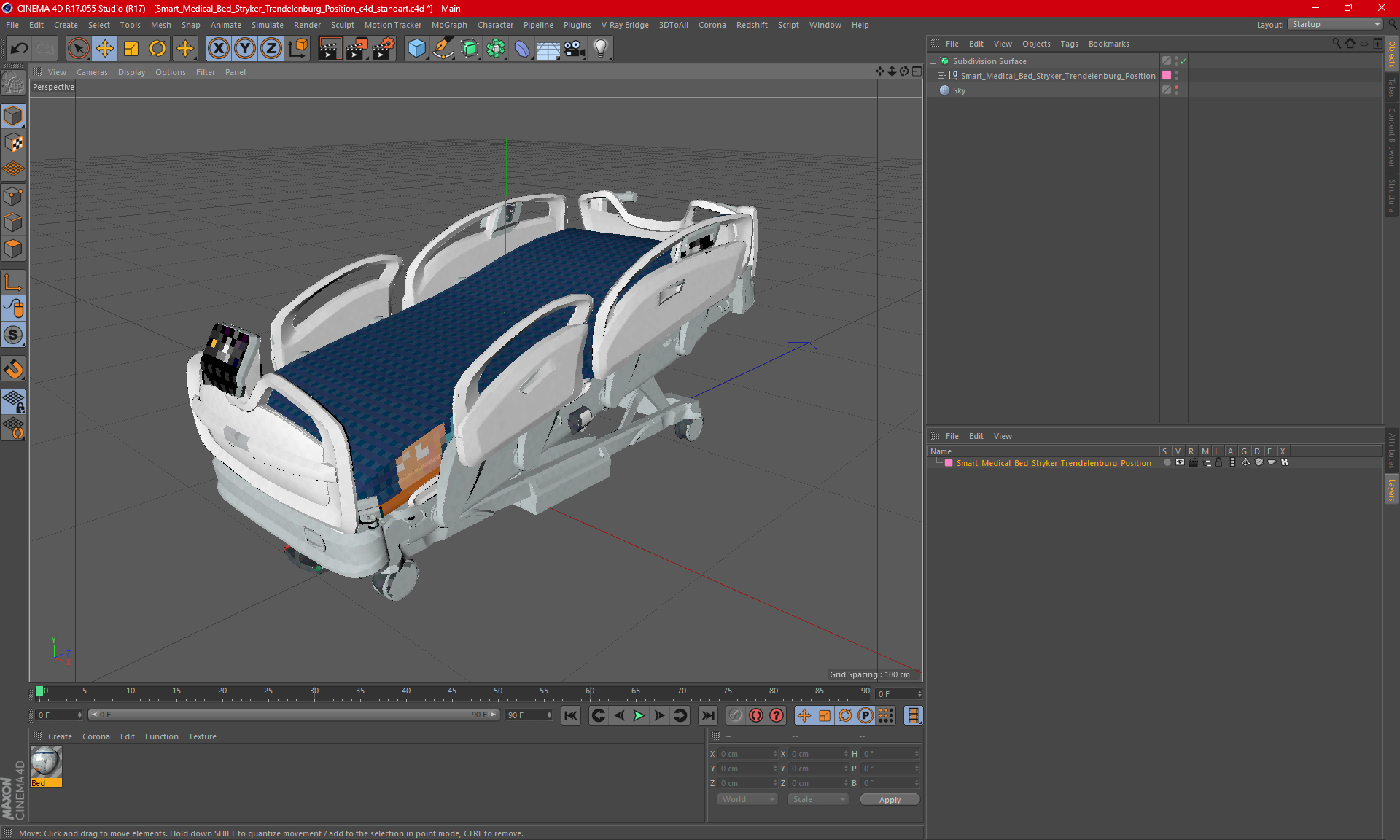The width and height of the screenshot is (1400, 840).
Task: Click the pink layer swatch of Smart_Medical_Bed object
Action: coord(1167,75)
